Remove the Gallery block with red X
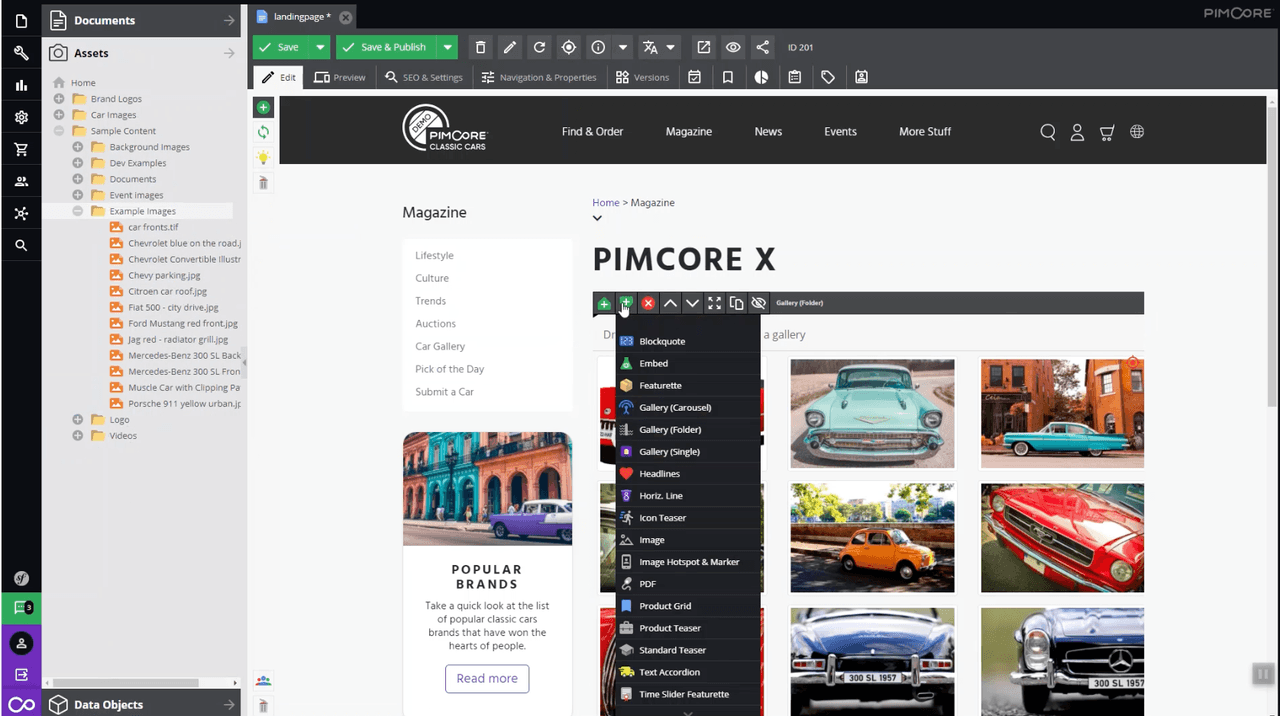Screen dimensions: 1280x716 click(648, 303)
